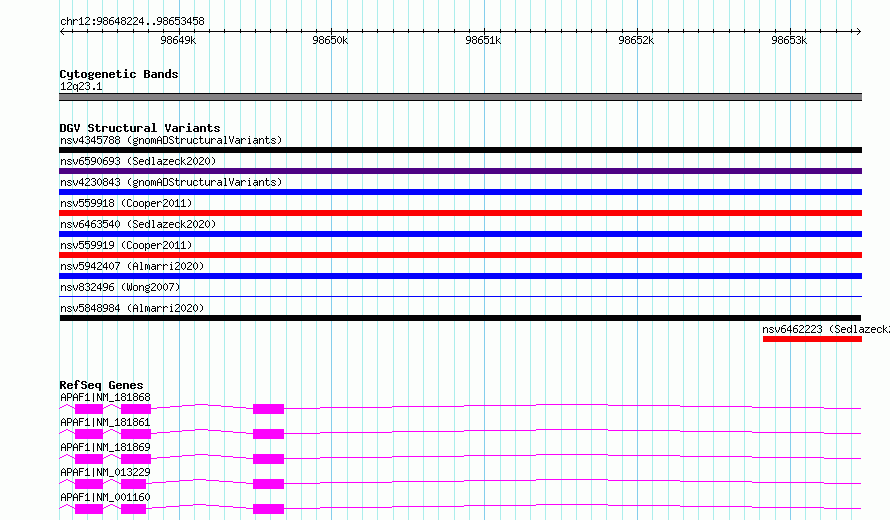Select first exon block of NM_181868
The width and height of the screenshot is (890, 520).
(89, 409)
